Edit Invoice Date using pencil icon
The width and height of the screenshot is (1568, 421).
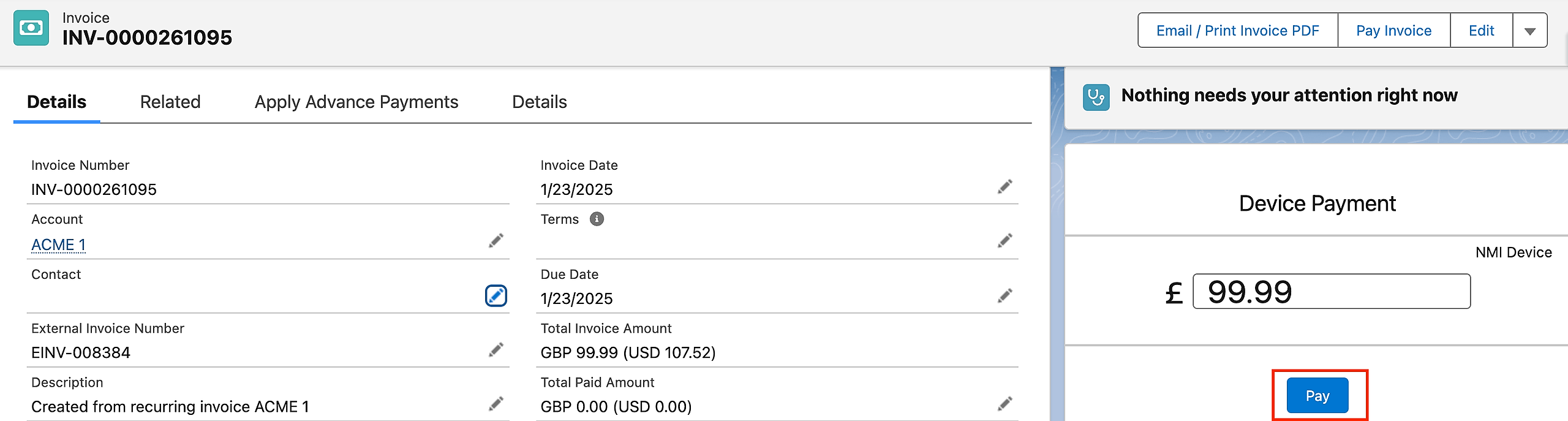1005,187
